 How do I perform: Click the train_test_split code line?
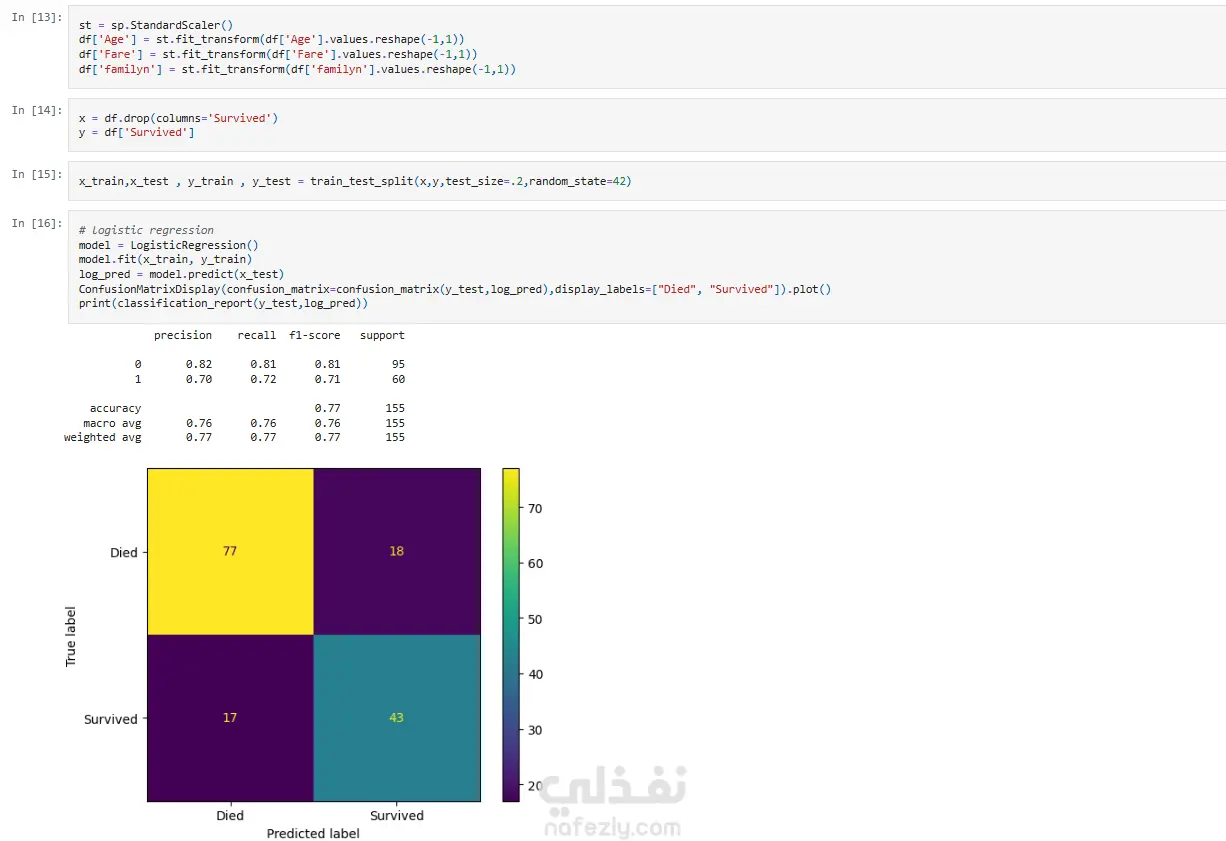click(355, 181)
